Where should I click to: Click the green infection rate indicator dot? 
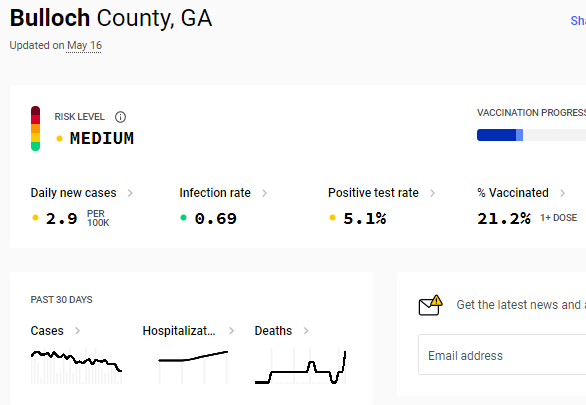click(x=183, y=217)
